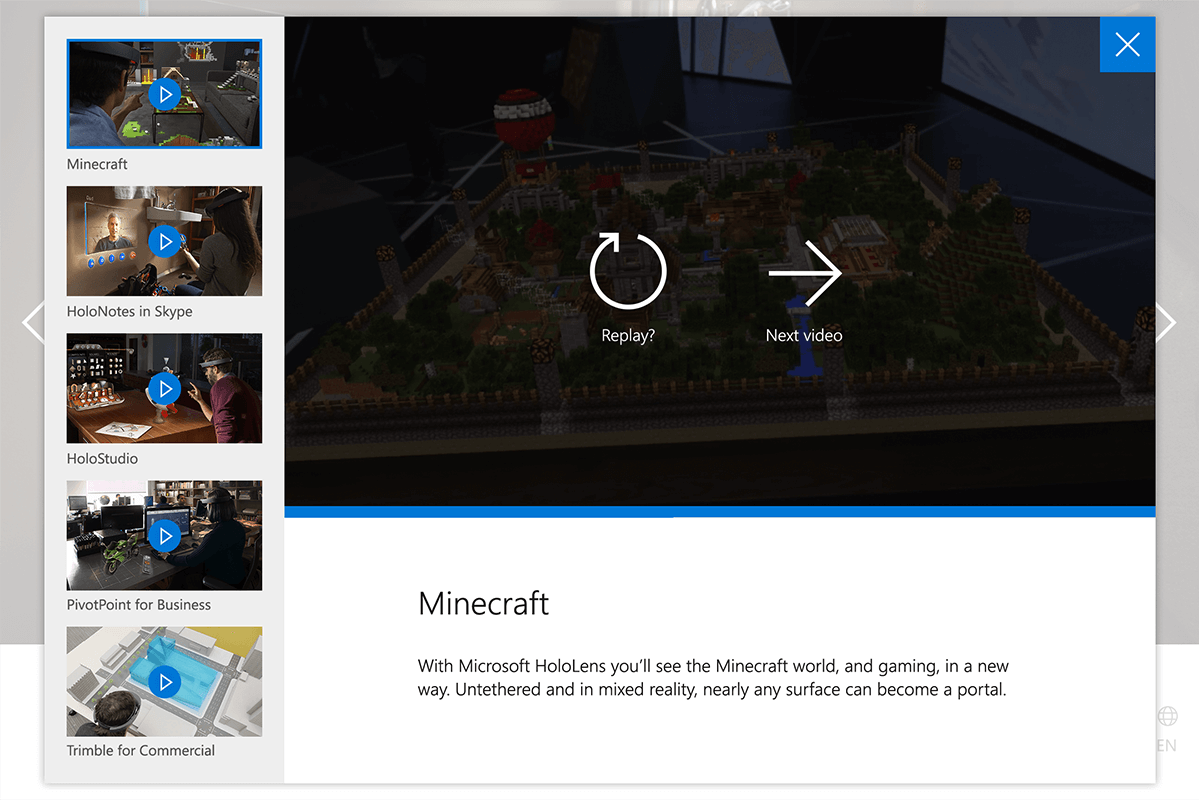Select the Trimble for Commercial label
This screenshot has height=800, width=1199.
click(141, 751)
